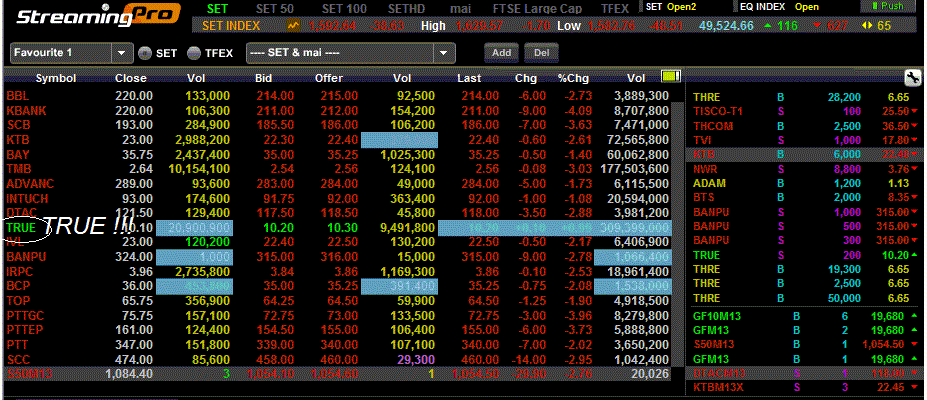Select the S50M13 futures row
Screen dimensions: 927x400
click(x=337, y=373)
